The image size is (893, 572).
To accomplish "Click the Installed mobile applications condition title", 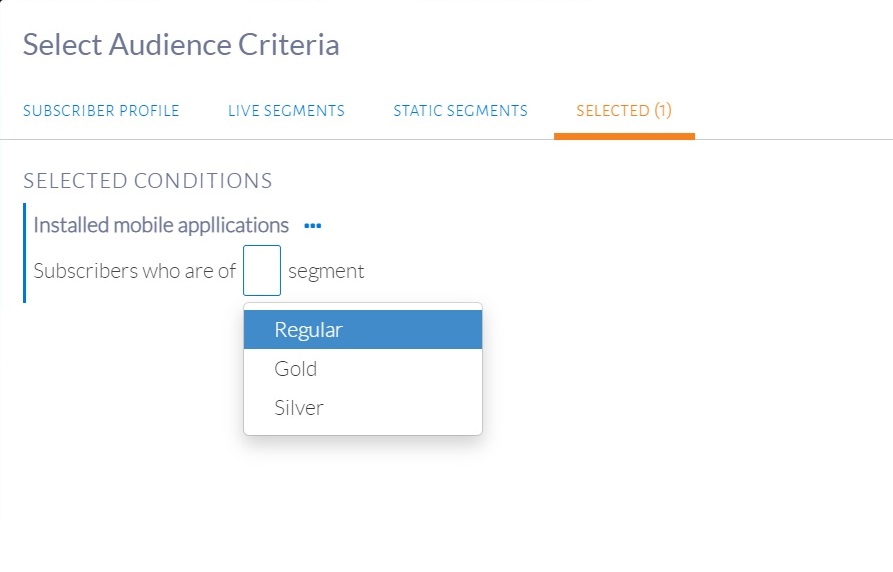I will [161, 225].
